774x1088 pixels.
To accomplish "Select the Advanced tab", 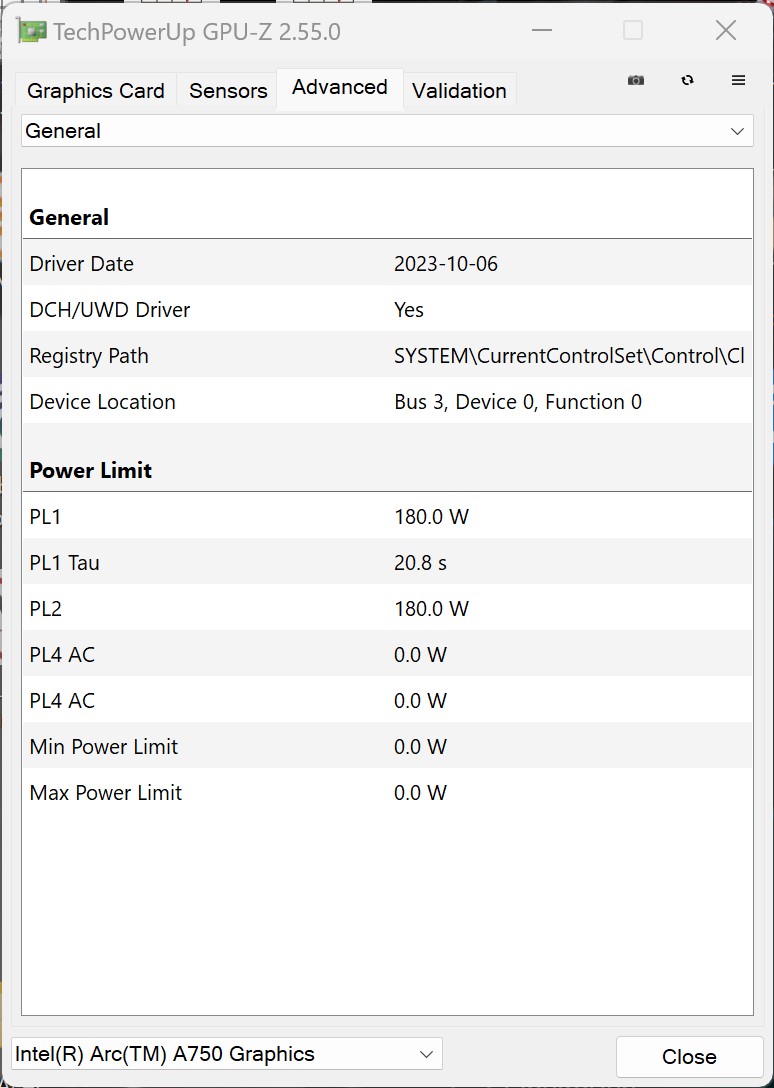I will [340, 88].
